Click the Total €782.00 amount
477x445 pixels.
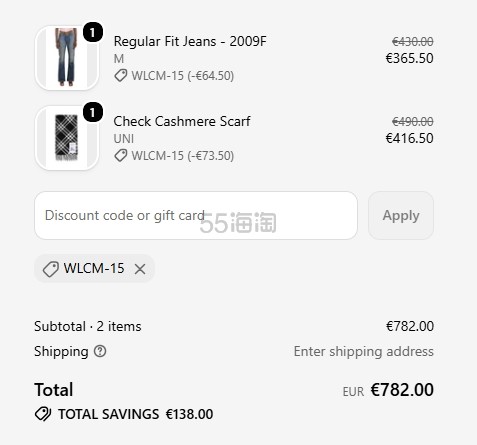pyautogui.click(x=402, y=390)
